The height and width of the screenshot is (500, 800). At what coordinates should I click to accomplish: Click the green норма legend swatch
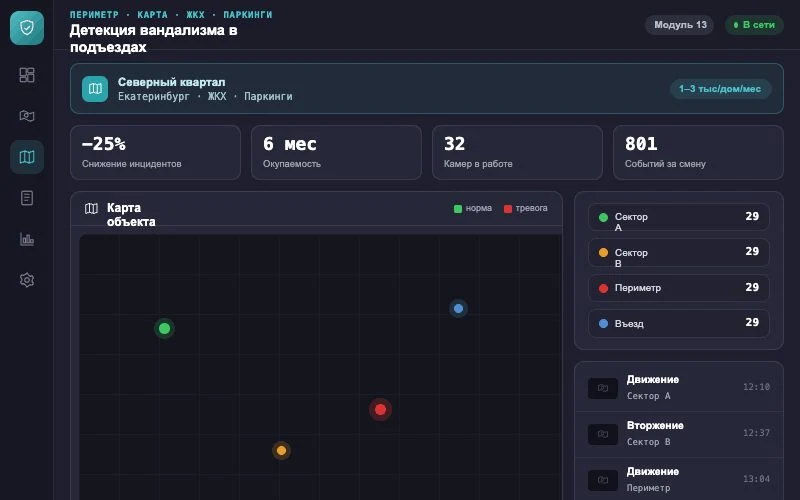[x=458, y=209]
